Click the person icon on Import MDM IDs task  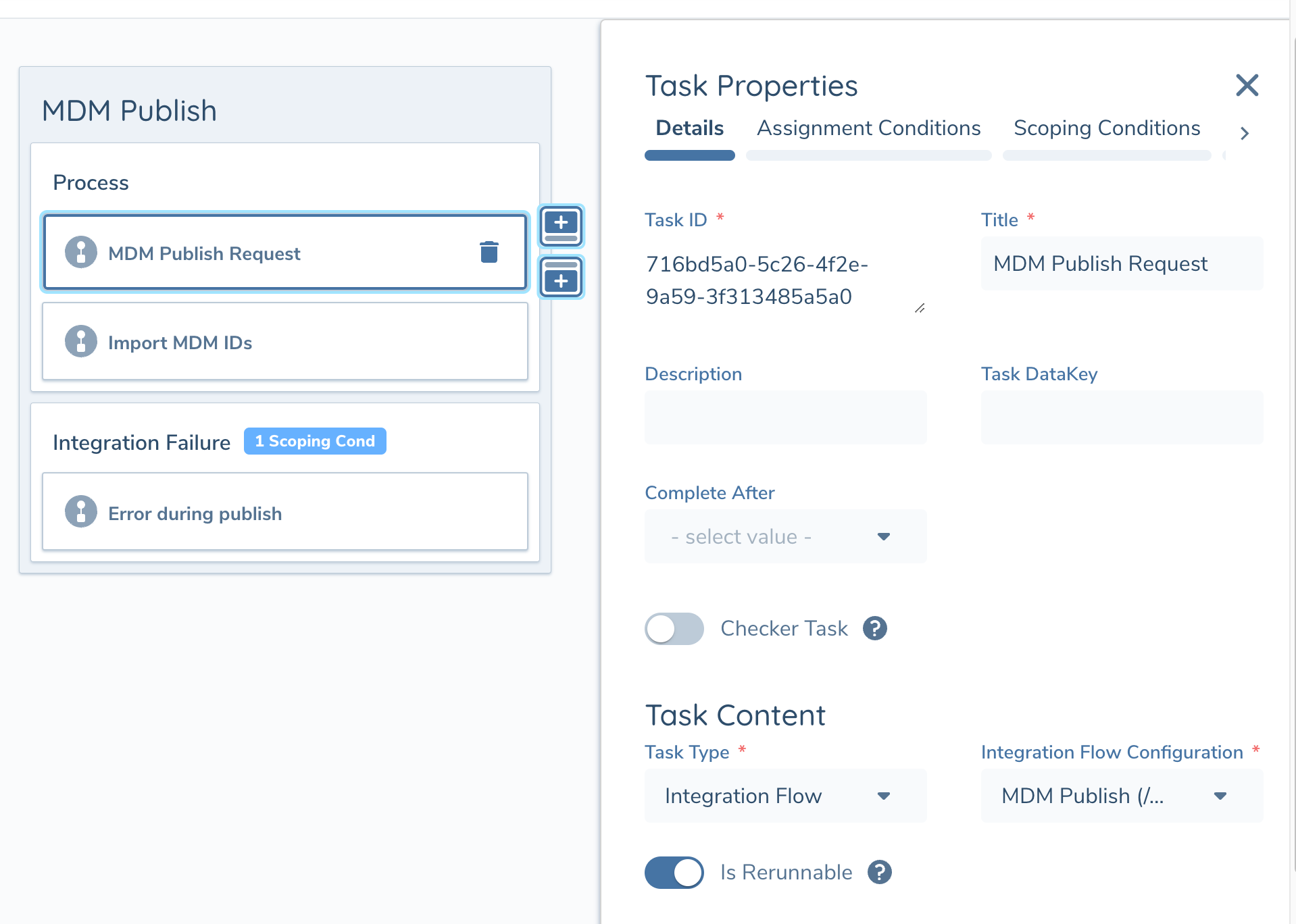(x=80, y=341)
